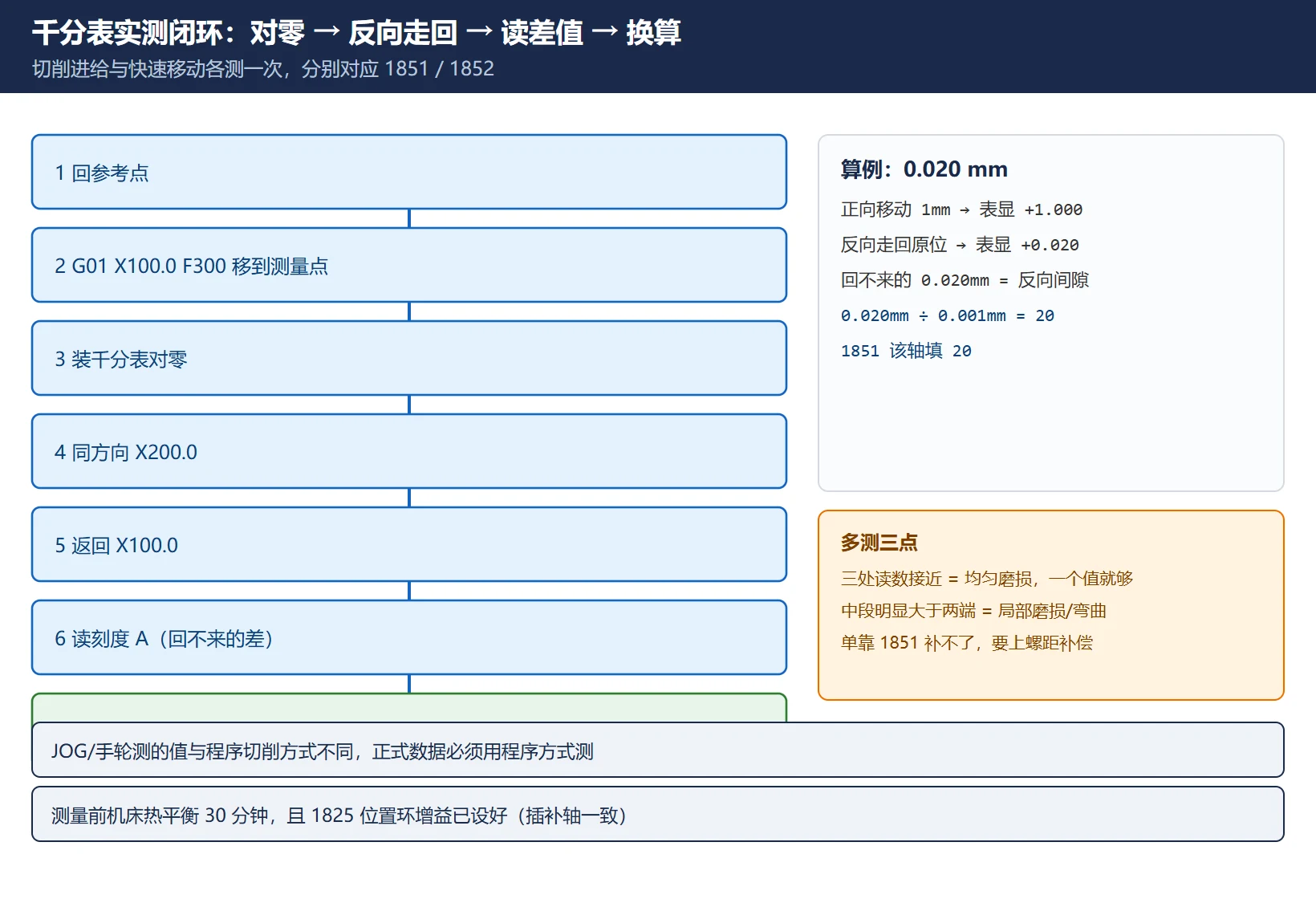
Task: Click the line "正向移动 1mm → 表显 +1.000"
Action: click(x=961, y=209)
